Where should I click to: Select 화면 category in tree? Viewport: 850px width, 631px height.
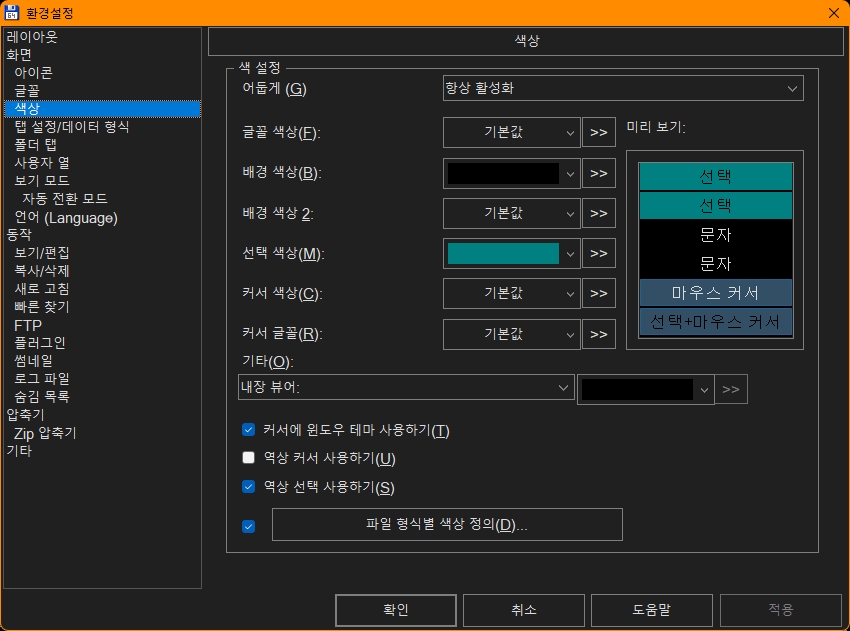[19, 55]
